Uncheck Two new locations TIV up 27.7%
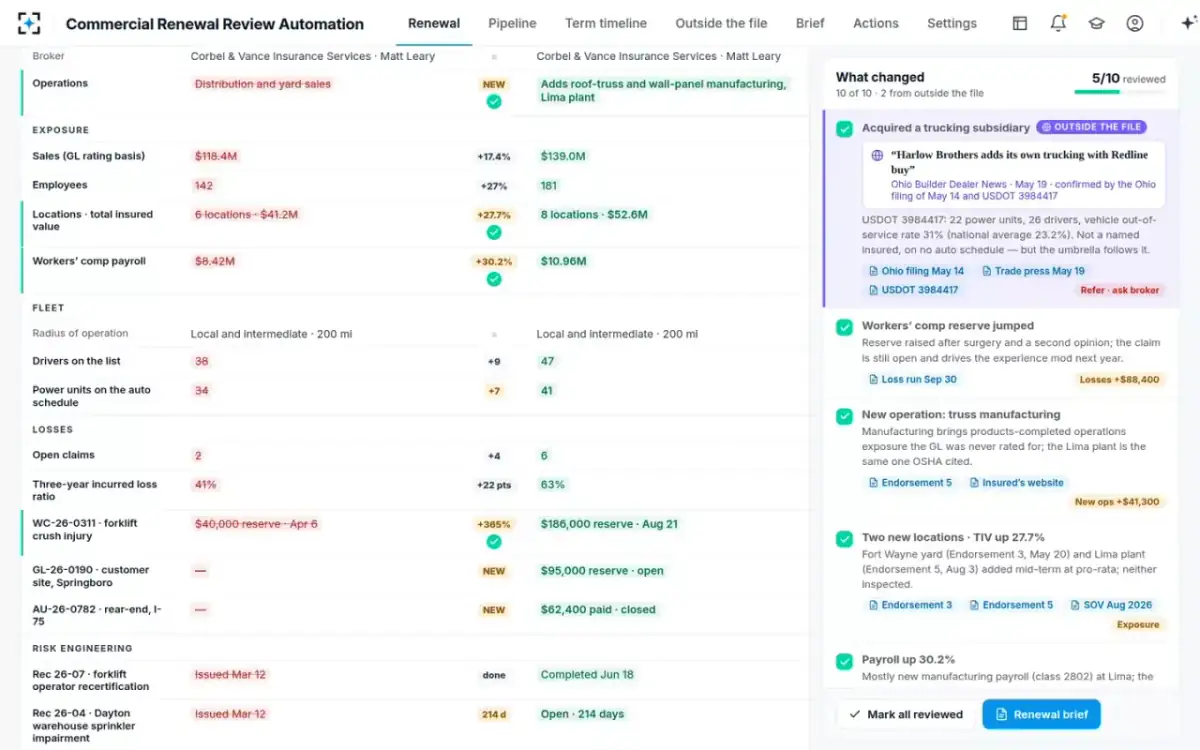This screenshot has width=1200, height=750. point(844,538)
